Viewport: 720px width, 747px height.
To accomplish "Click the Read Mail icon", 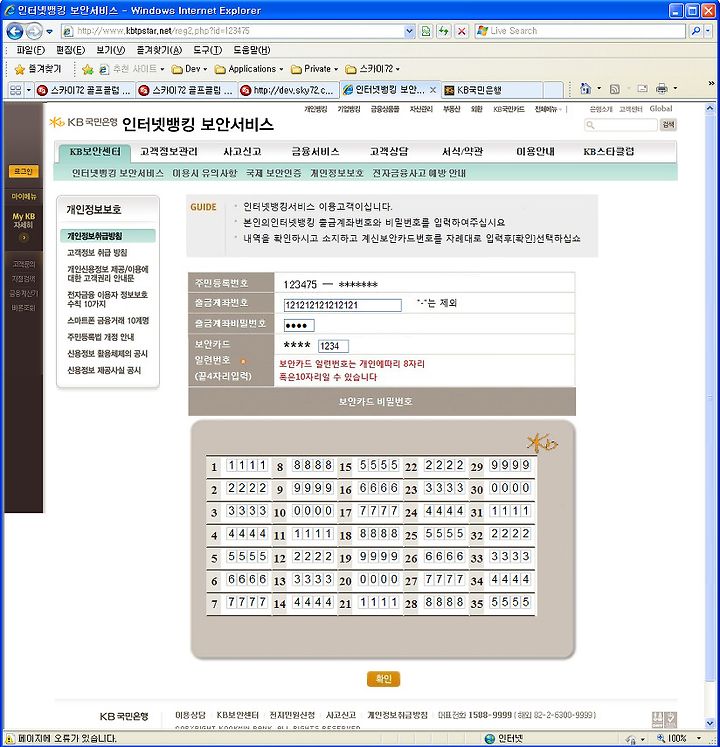I will (643, 89).
